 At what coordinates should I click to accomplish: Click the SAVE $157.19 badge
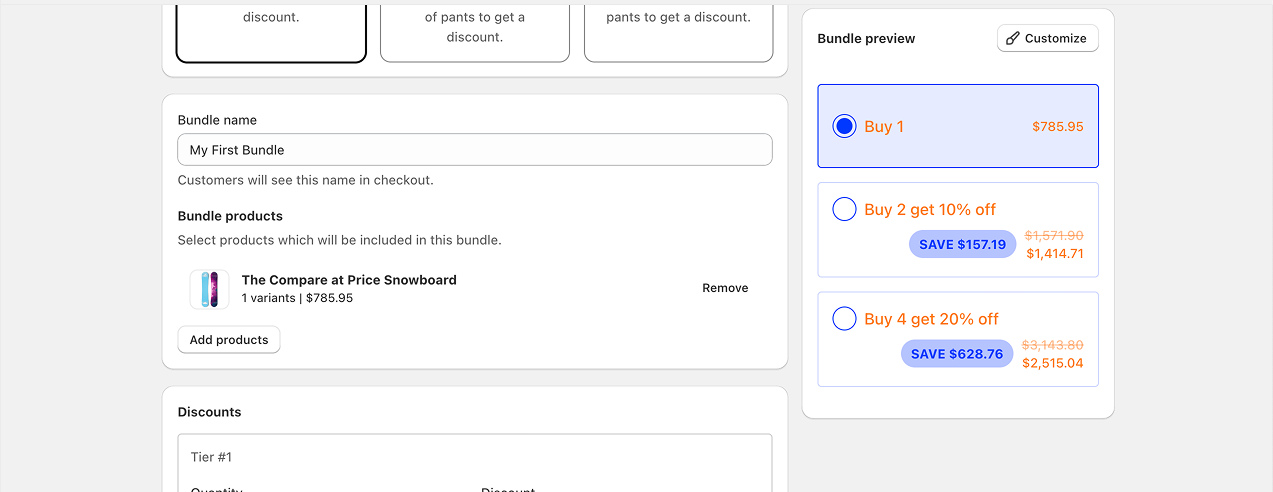pos(962,245)
